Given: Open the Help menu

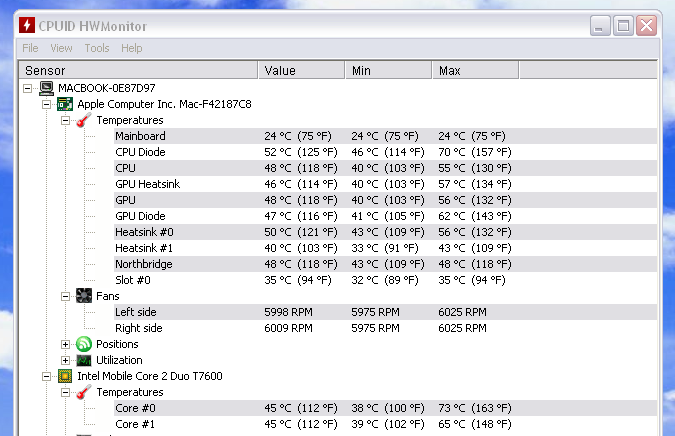Looking at the screenshot, I should click(131, 48).
